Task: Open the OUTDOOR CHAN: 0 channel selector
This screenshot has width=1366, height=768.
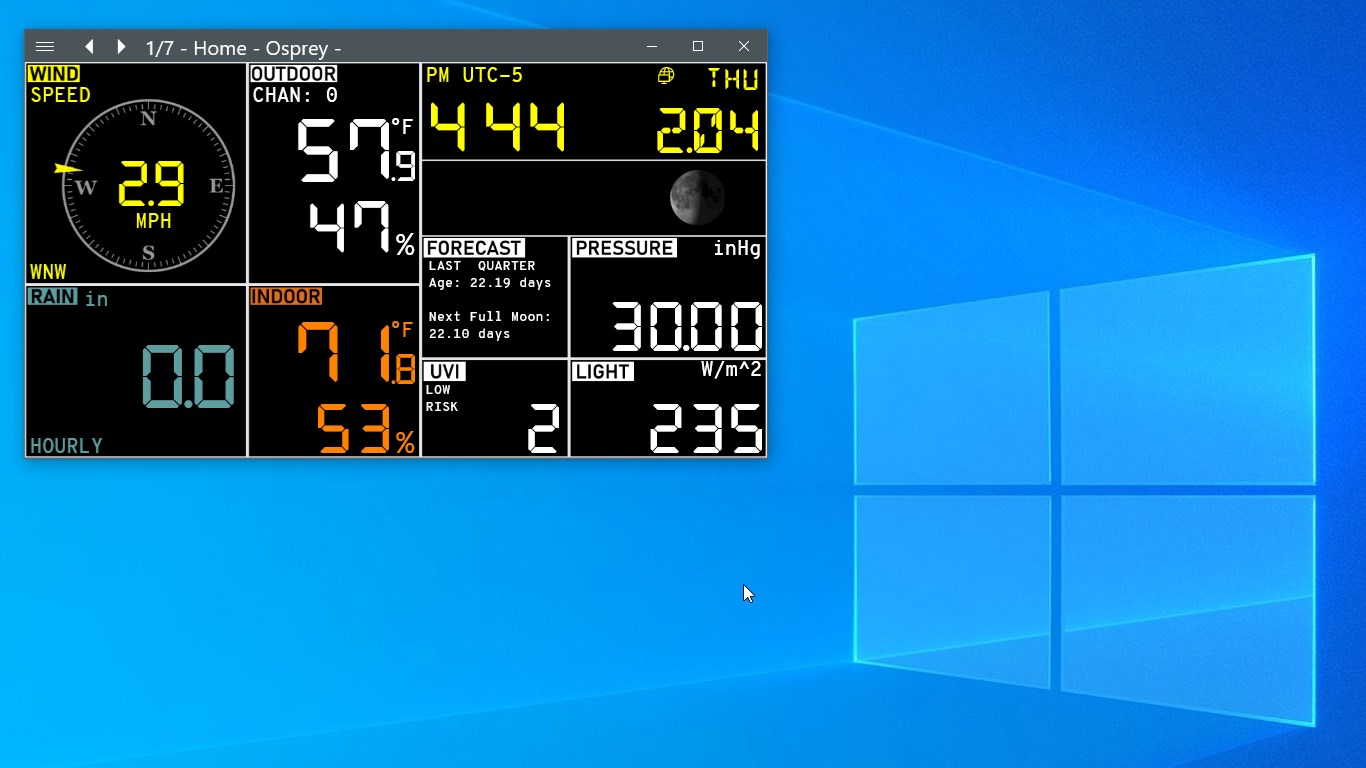Action: coord(293,95)
